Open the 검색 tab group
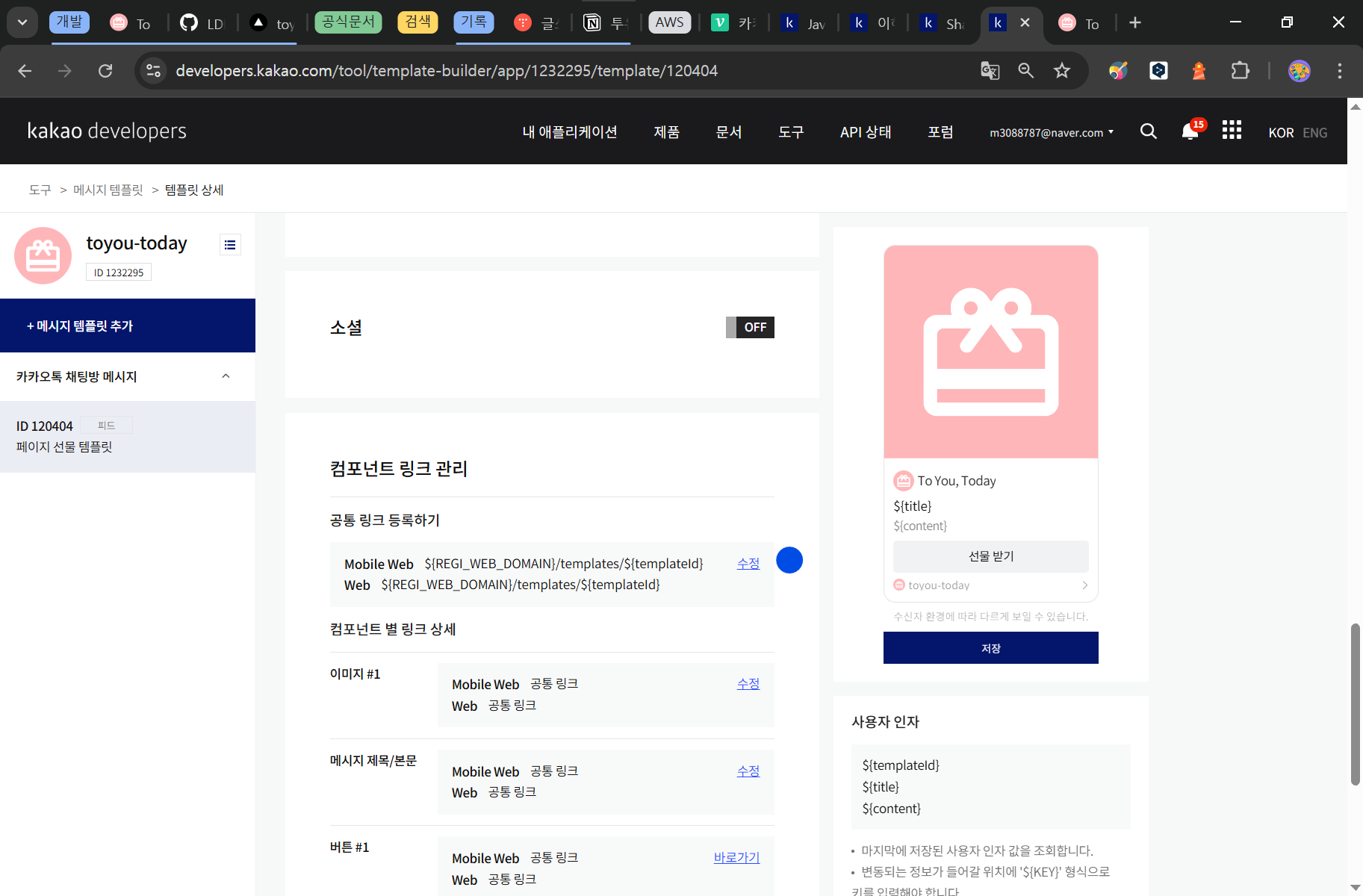 pyautogui.click(x=417, y=22)
